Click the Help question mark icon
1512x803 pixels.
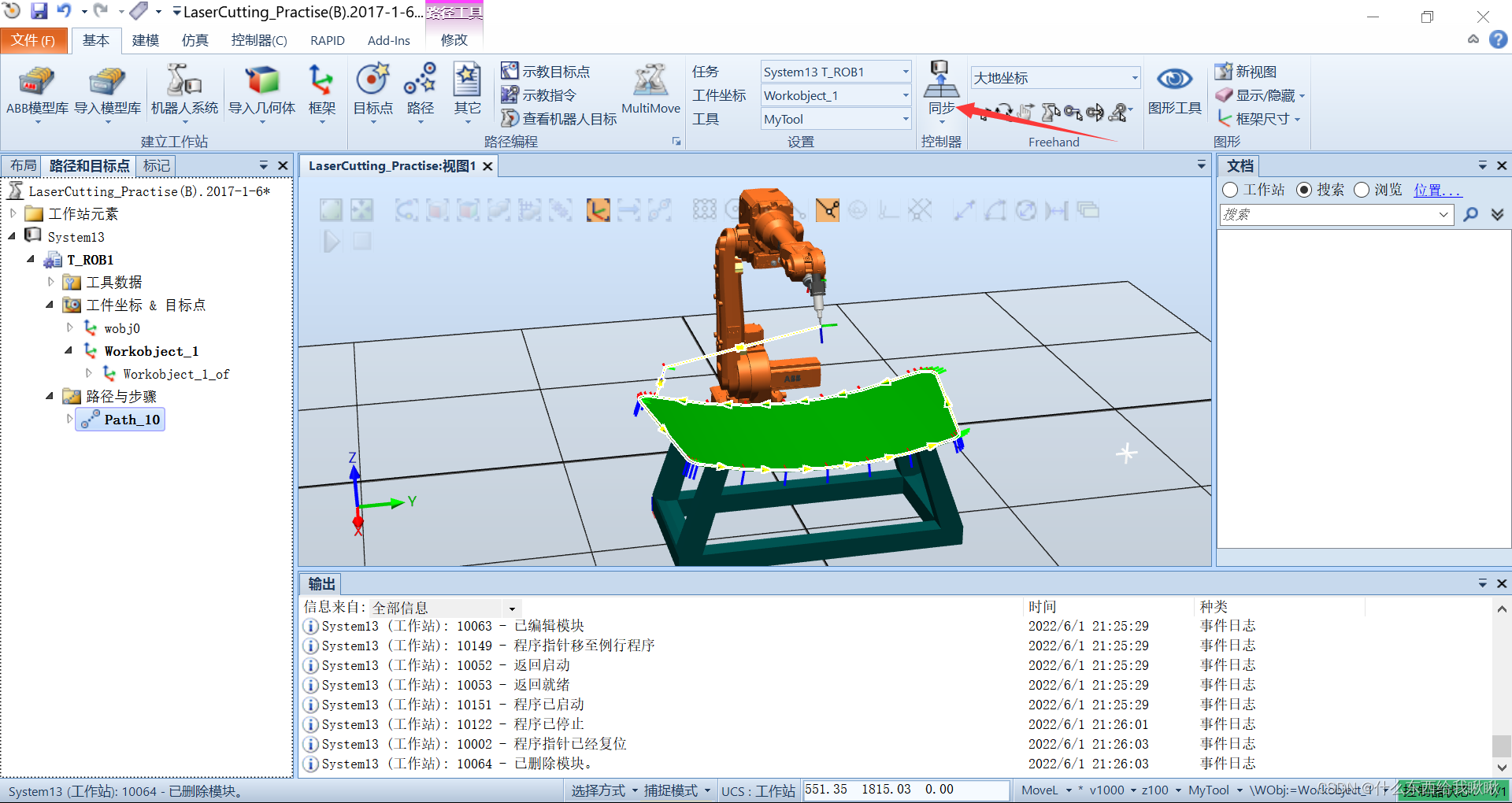(x=1498, y=39)
